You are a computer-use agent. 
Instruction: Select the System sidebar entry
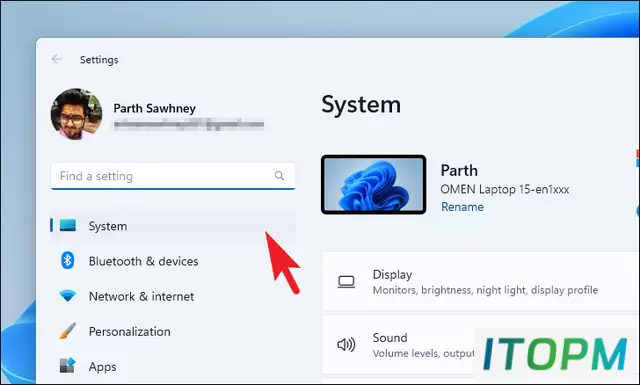(x=173, y=226)
